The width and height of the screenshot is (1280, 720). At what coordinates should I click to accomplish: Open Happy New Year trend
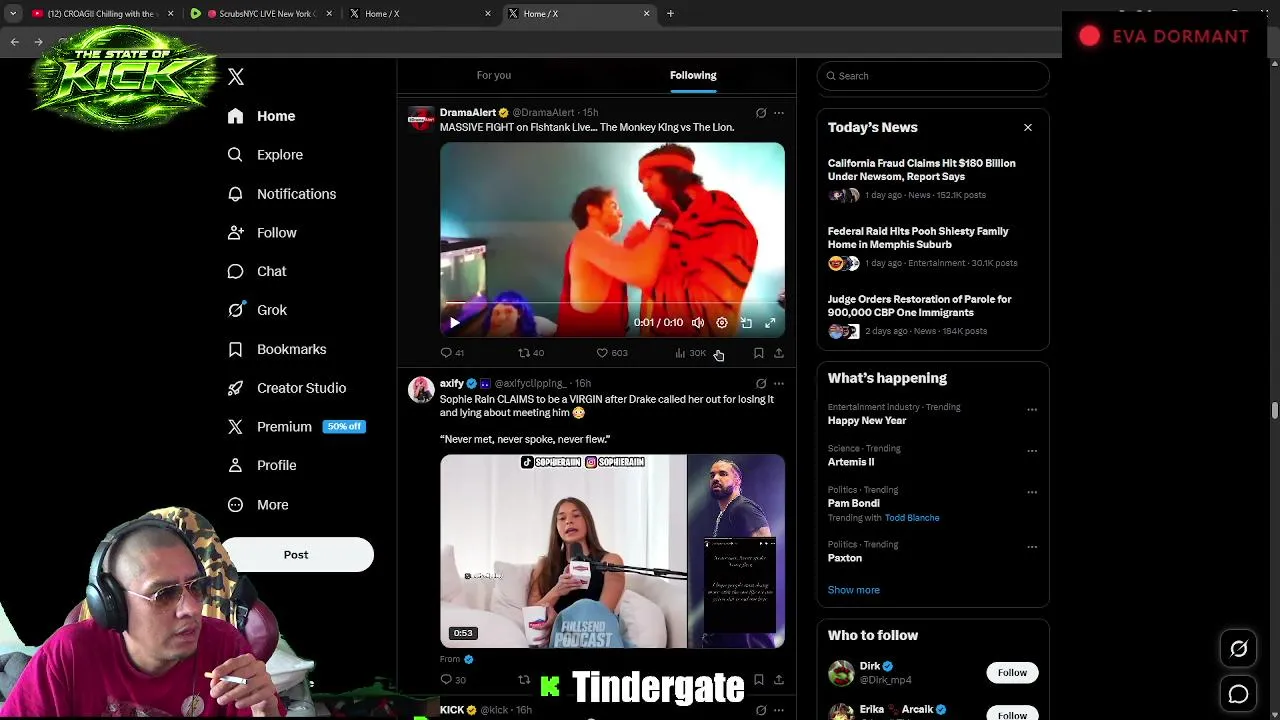[x=867, y=421]
